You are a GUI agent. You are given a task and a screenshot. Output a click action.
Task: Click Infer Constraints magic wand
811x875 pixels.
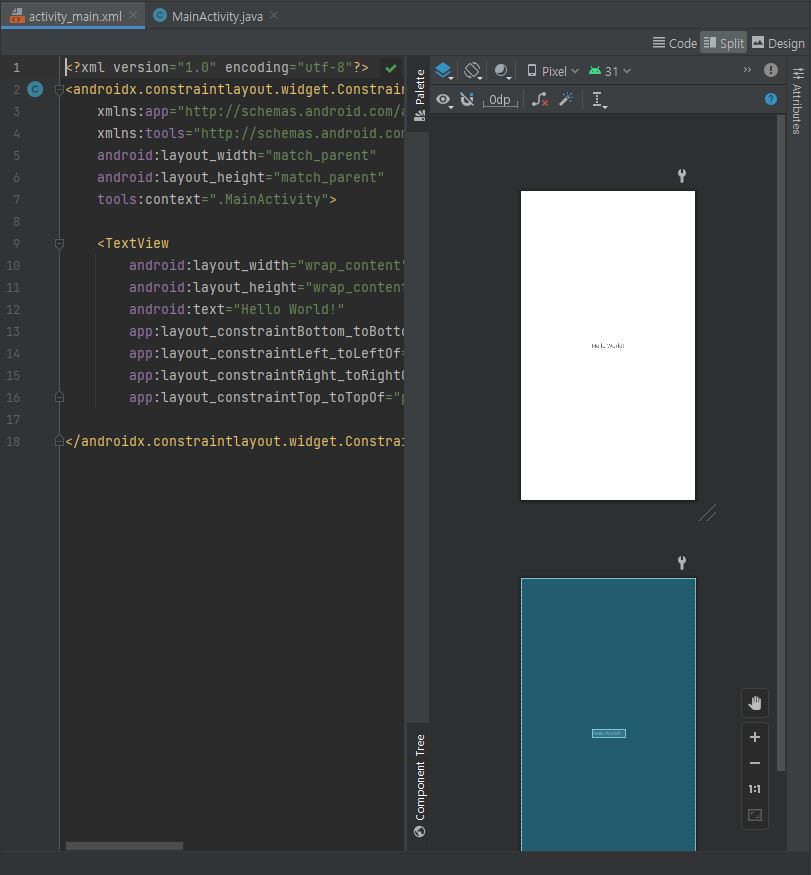[566, 100]
